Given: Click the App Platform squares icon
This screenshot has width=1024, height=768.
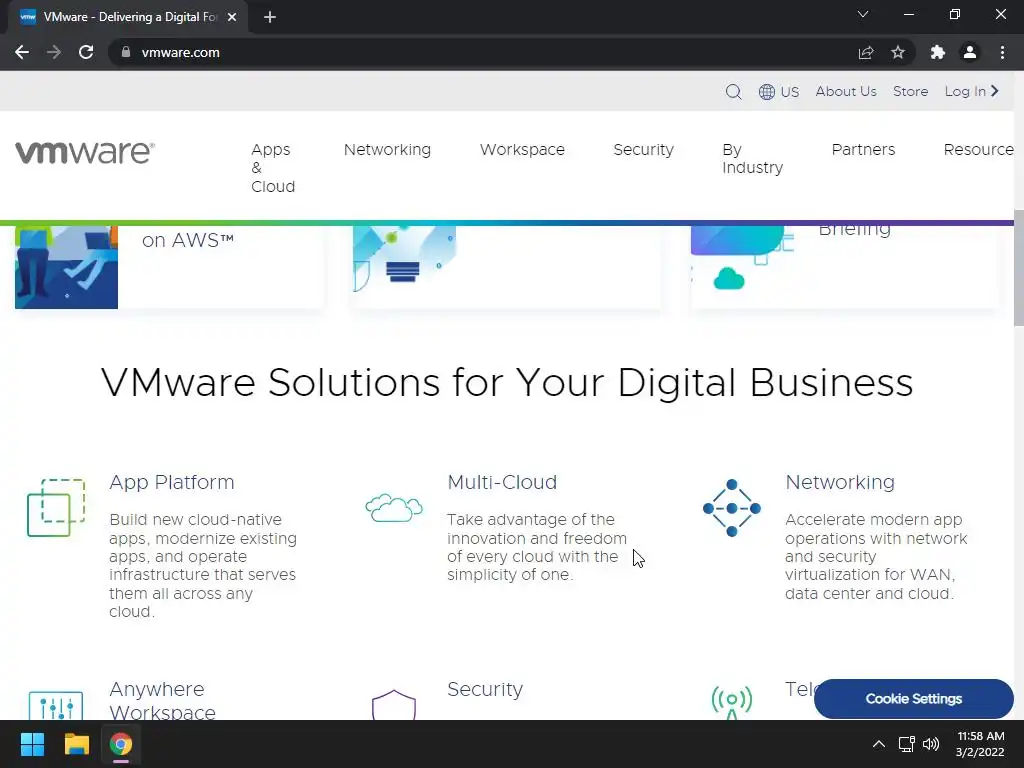Looking at the screenshot, I should 56,507.
